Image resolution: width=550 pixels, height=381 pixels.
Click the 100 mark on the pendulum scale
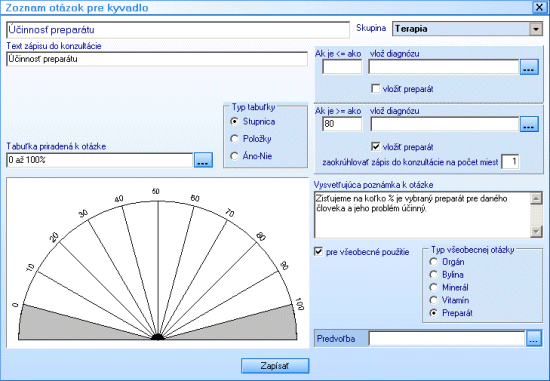coord(299,304)
